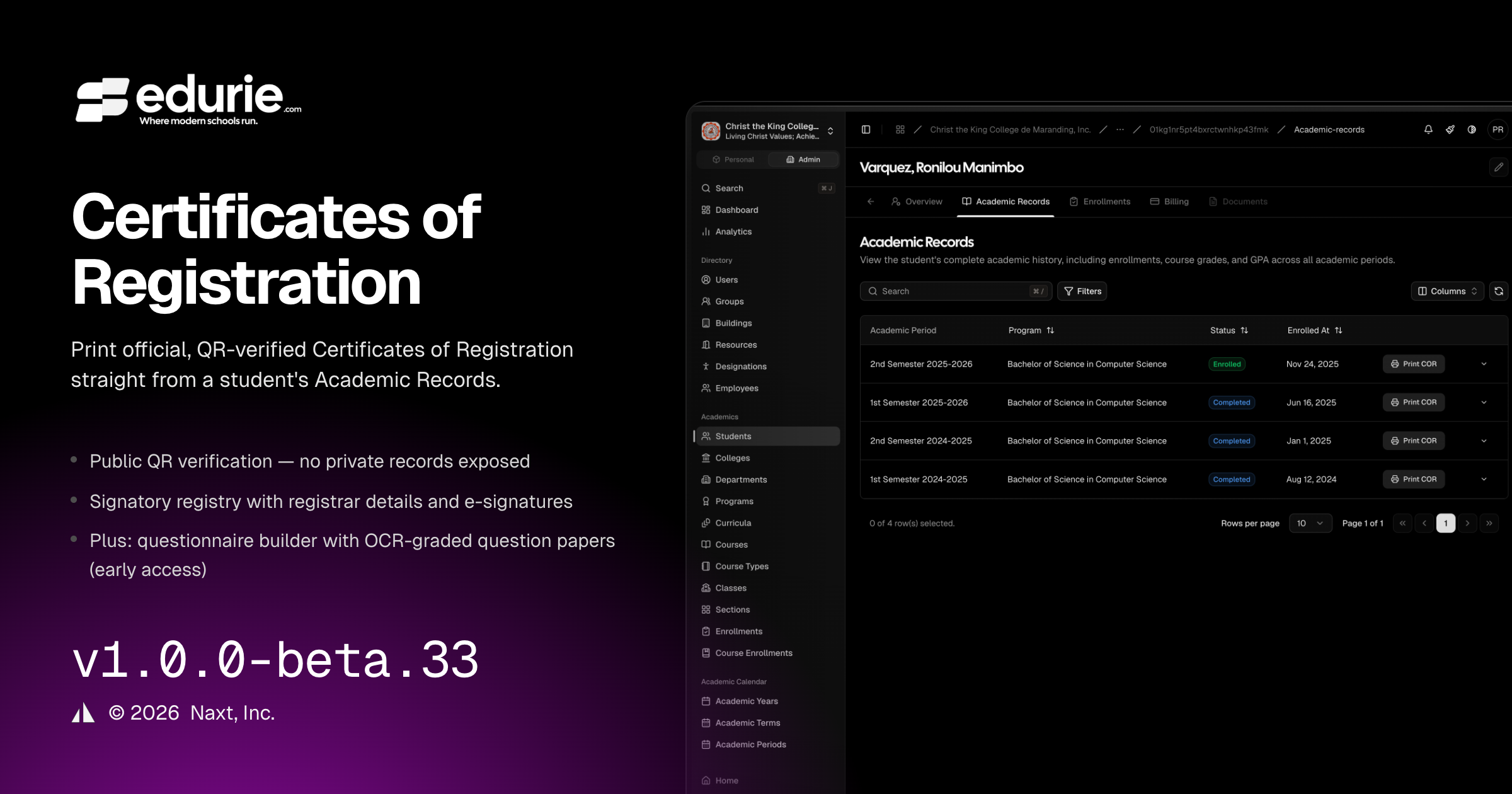Open Sections in the sidebar
Screen dimensions: 1512x794
pos(768,610)
